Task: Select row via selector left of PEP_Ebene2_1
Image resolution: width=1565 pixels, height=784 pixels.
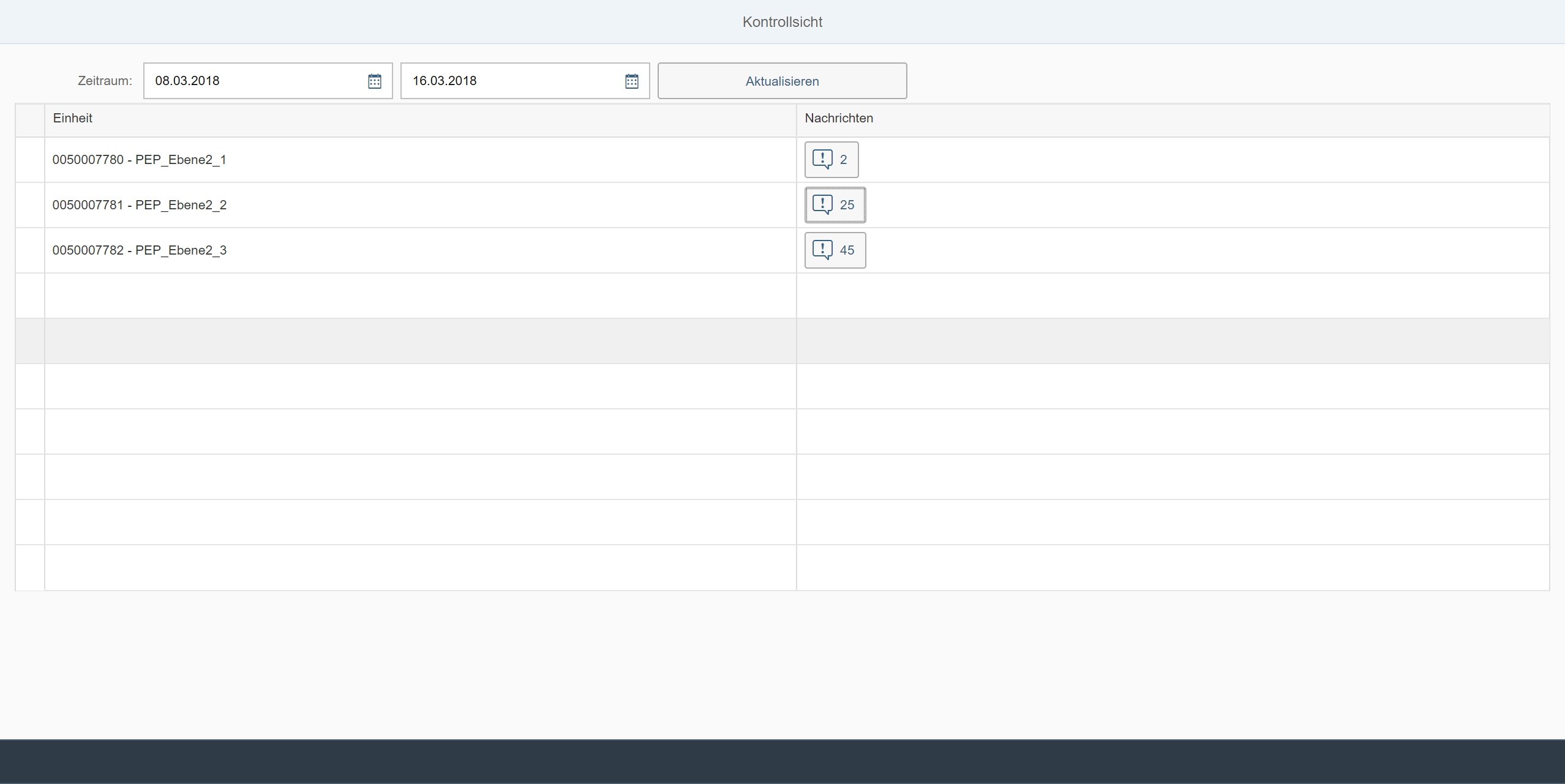Action: 30,160
